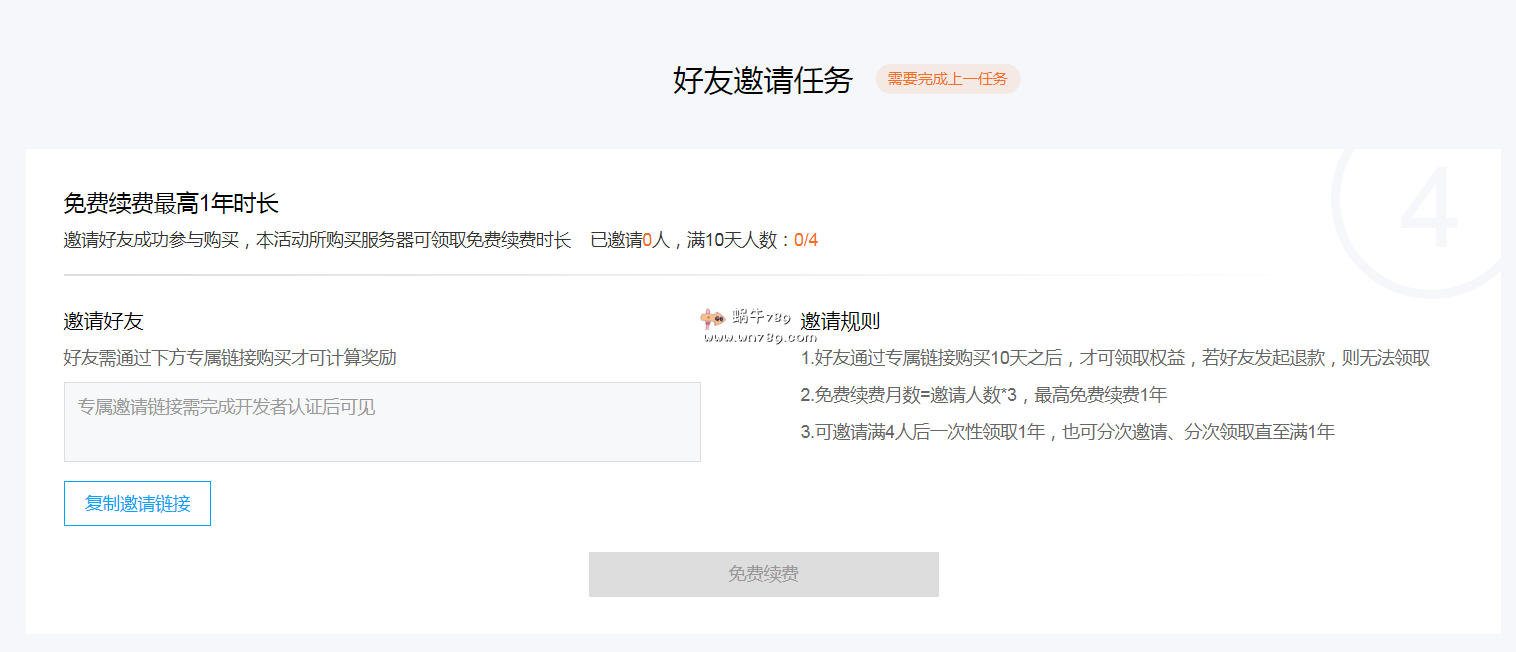Click the orange '0/4' ten-day count
The width and height of the screenshot is (1516, 652).
[805, 240]
